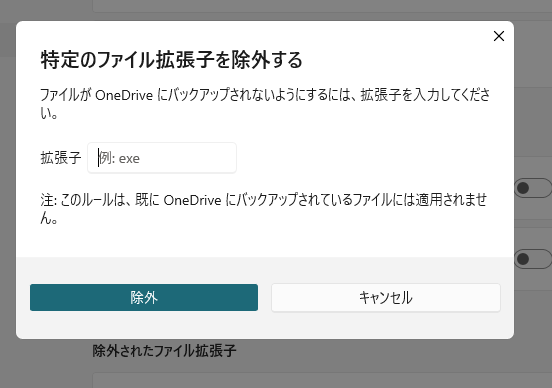The width and height of the screenshot is (552, 388).
Task: Toggle the lower dimmed switch behind dialog
Action: [533, 259]
